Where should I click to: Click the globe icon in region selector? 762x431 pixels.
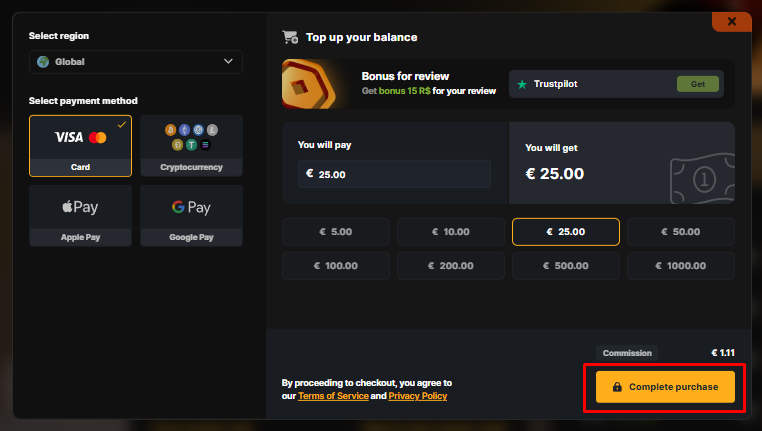[x=43, y=62]
